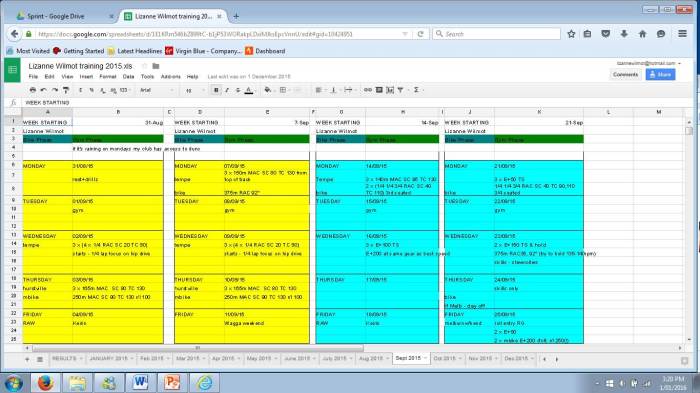Viewport: 700px width, 393px height.
Task: Open the horizontal align dropdown
Action: (x=320, y=90)
